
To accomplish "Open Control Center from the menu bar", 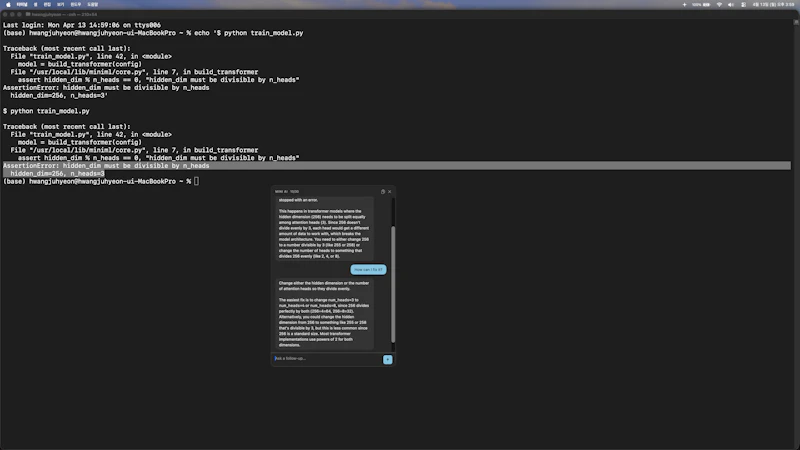I will [x=743, y=4].
